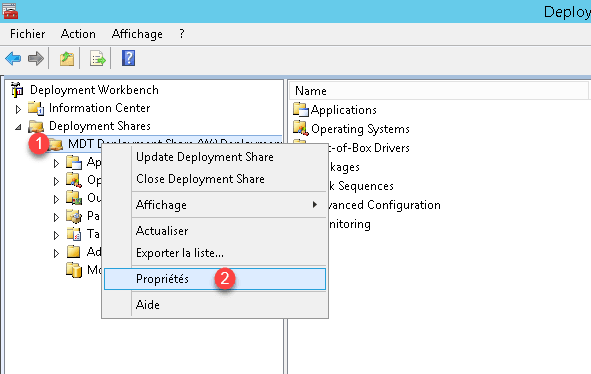This screenshot has width=591, height=374.
Task: Click the Applications node icon in the tree
Action: (x=74, y=162)
